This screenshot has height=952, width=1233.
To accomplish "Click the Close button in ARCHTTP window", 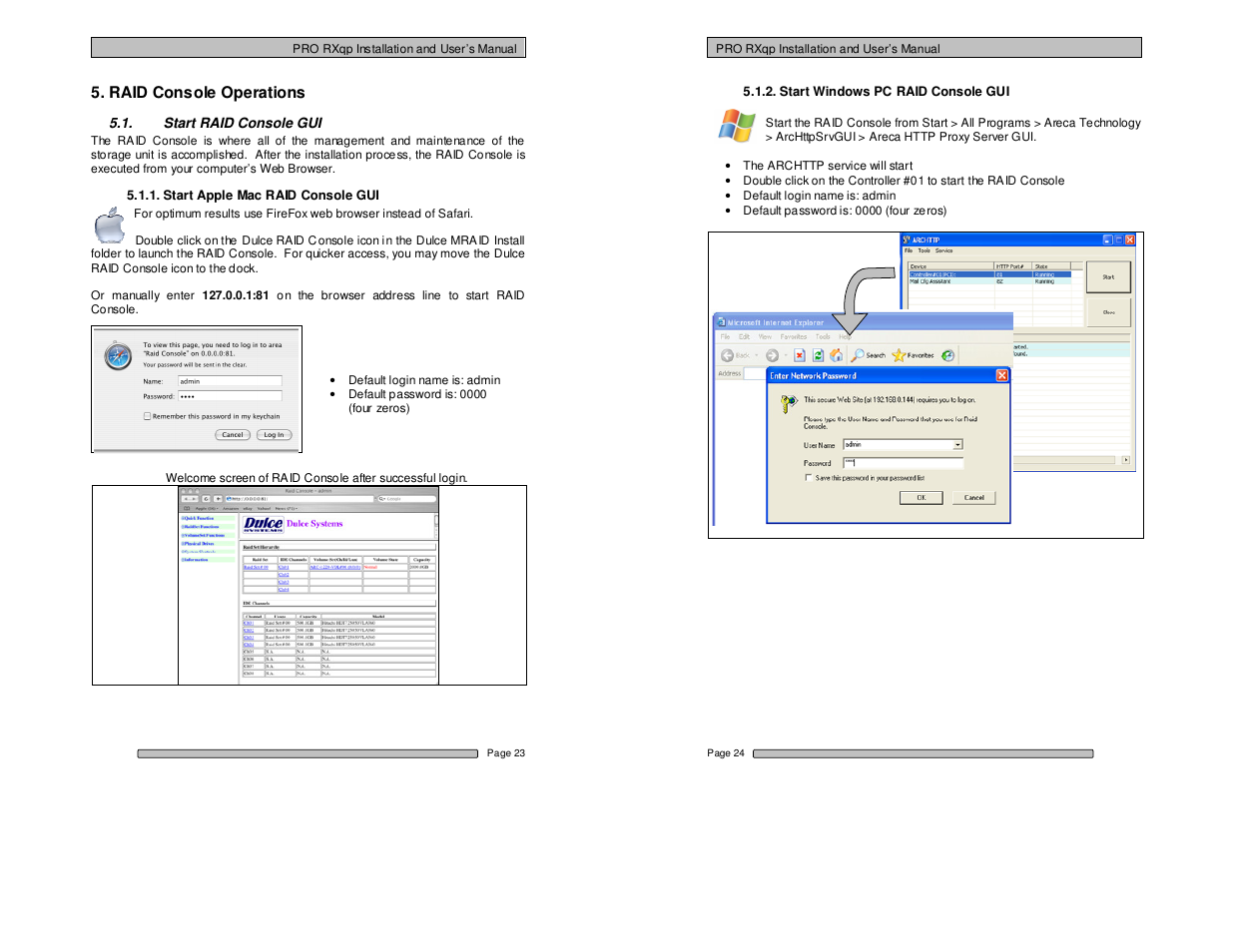I will [1108, 312].
